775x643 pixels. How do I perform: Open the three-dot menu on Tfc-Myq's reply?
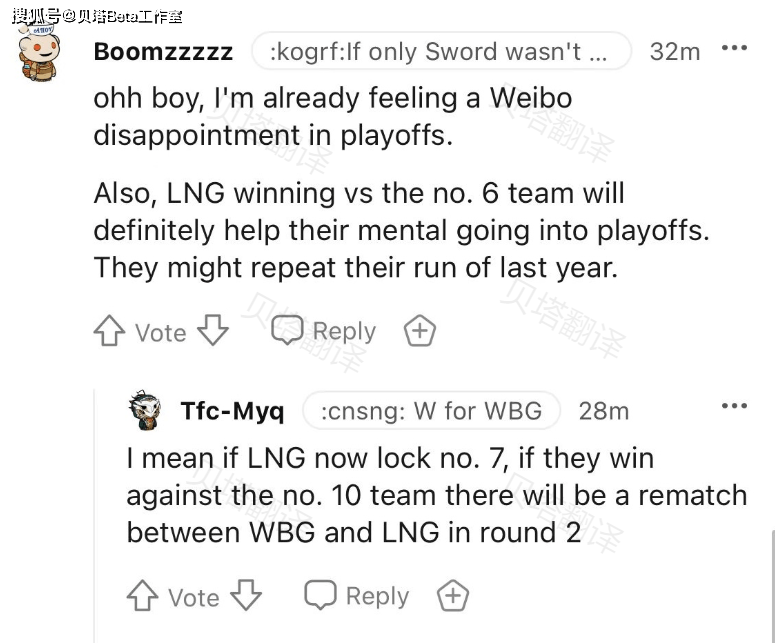[x=734, y=406]
